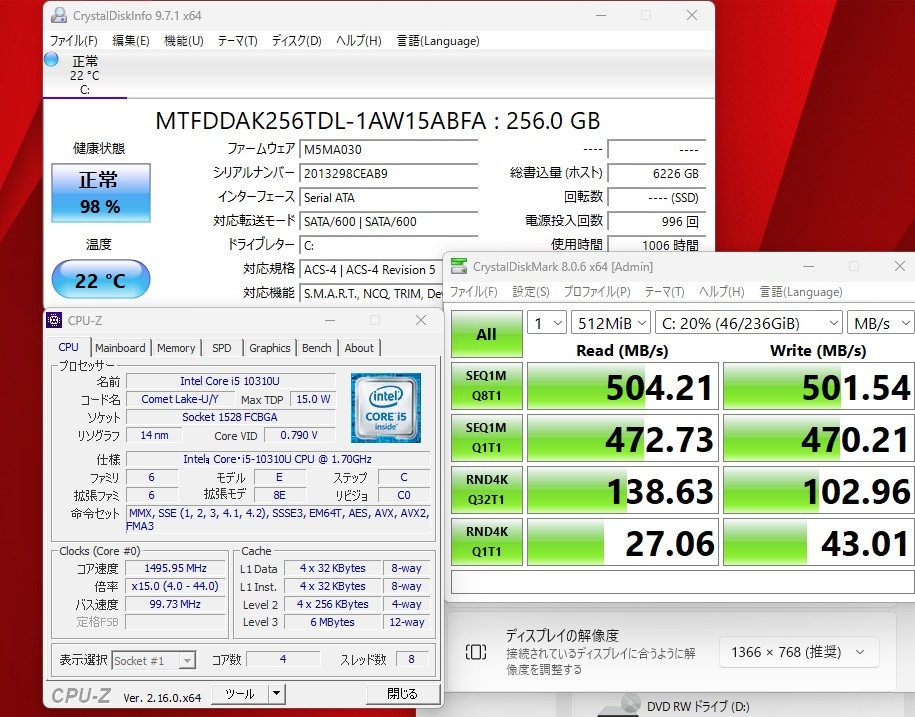Open ファイル(F) menu in CrystalDiskMark

tap(473, 292)
